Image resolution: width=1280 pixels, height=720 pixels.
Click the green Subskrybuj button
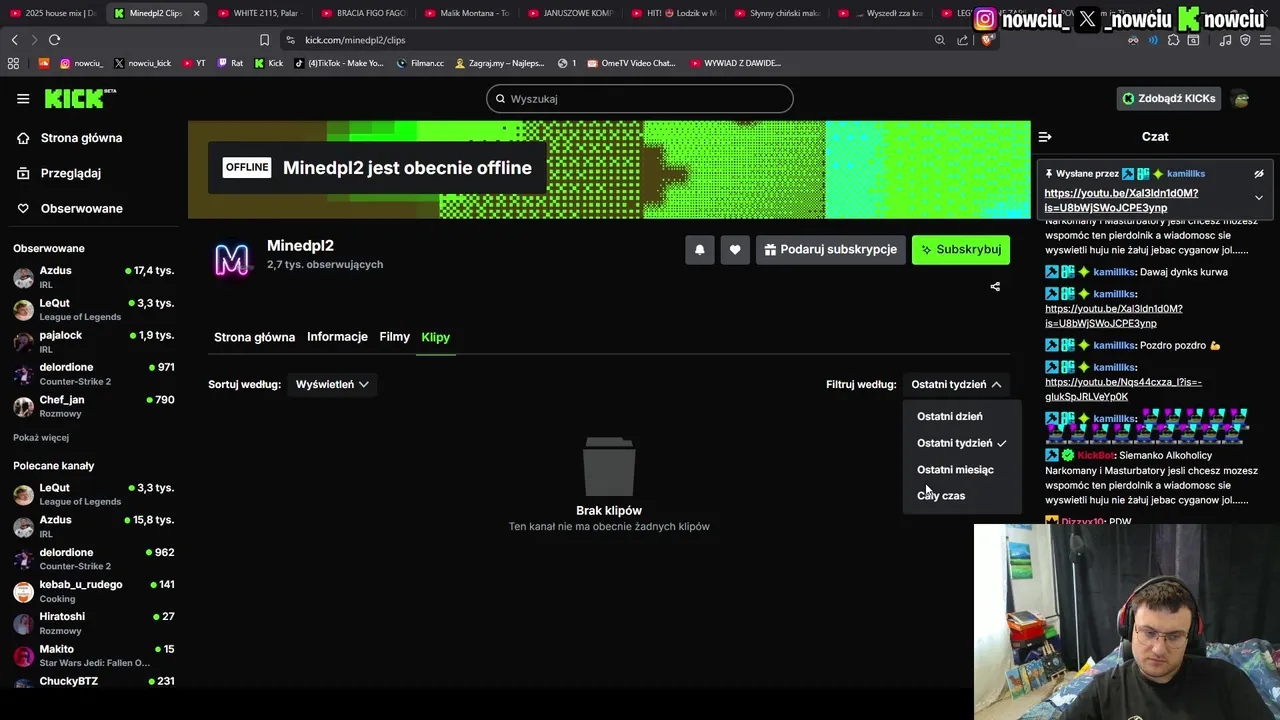coord(961,250)
